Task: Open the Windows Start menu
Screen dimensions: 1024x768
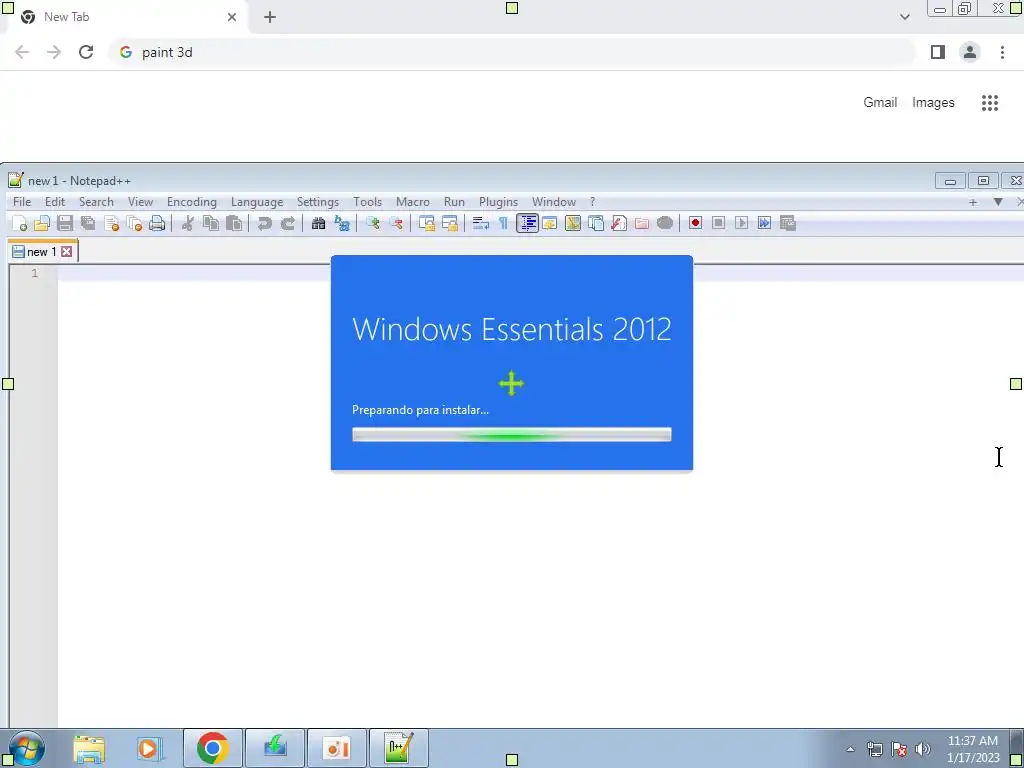Action: pos(26,748)
